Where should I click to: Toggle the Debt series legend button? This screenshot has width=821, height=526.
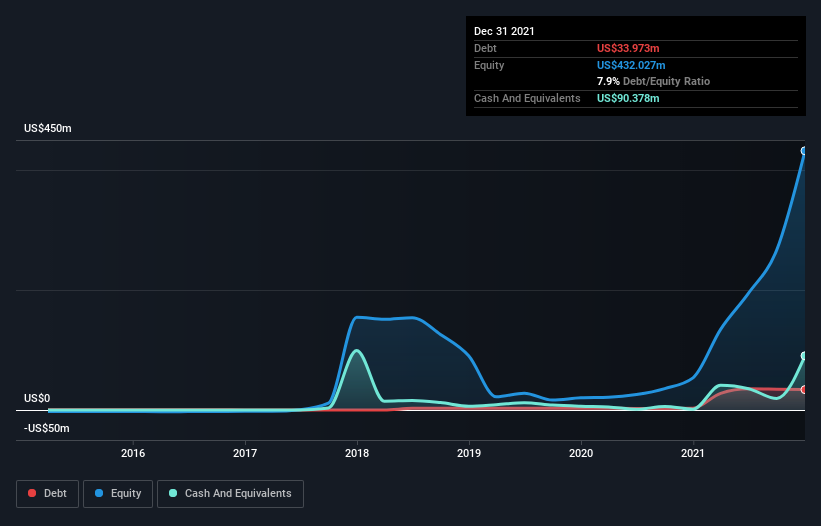click(48, 494)
